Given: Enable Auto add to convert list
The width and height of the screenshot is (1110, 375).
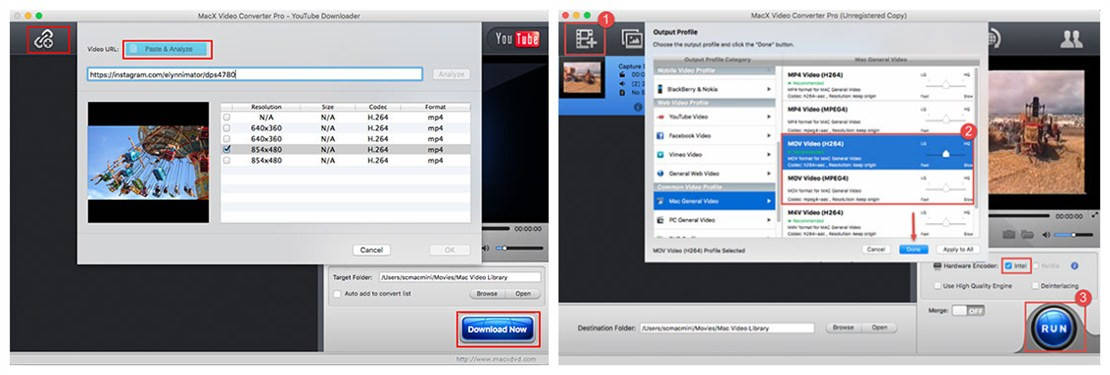Looking at the screenshot, I should pos(338,294).
